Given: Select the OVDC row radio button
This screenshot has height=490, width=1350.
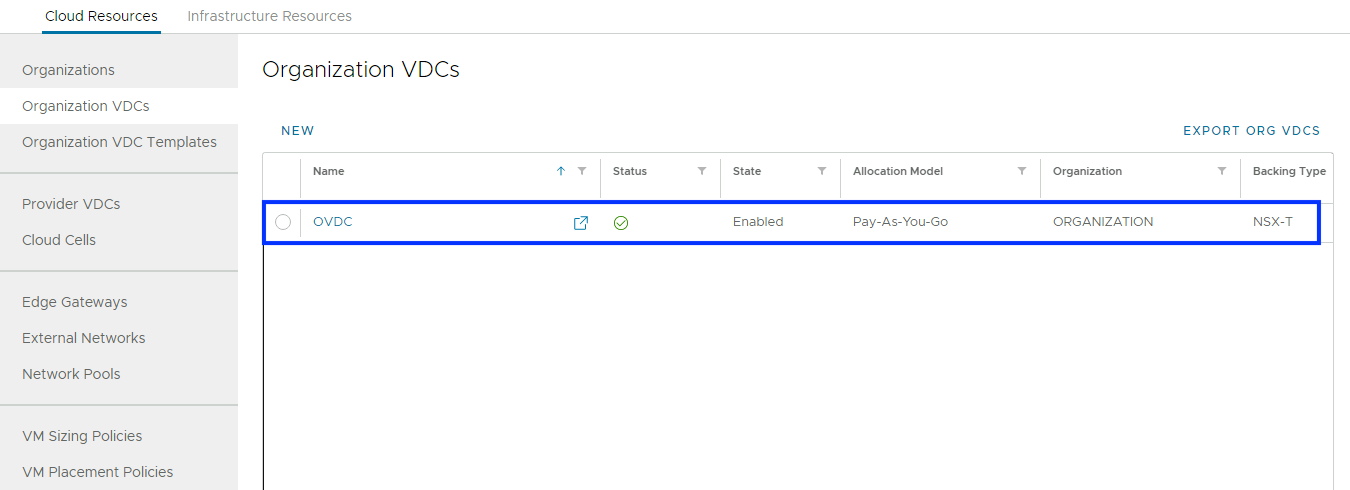Looking at the screenshot, I should pos(283,222).
